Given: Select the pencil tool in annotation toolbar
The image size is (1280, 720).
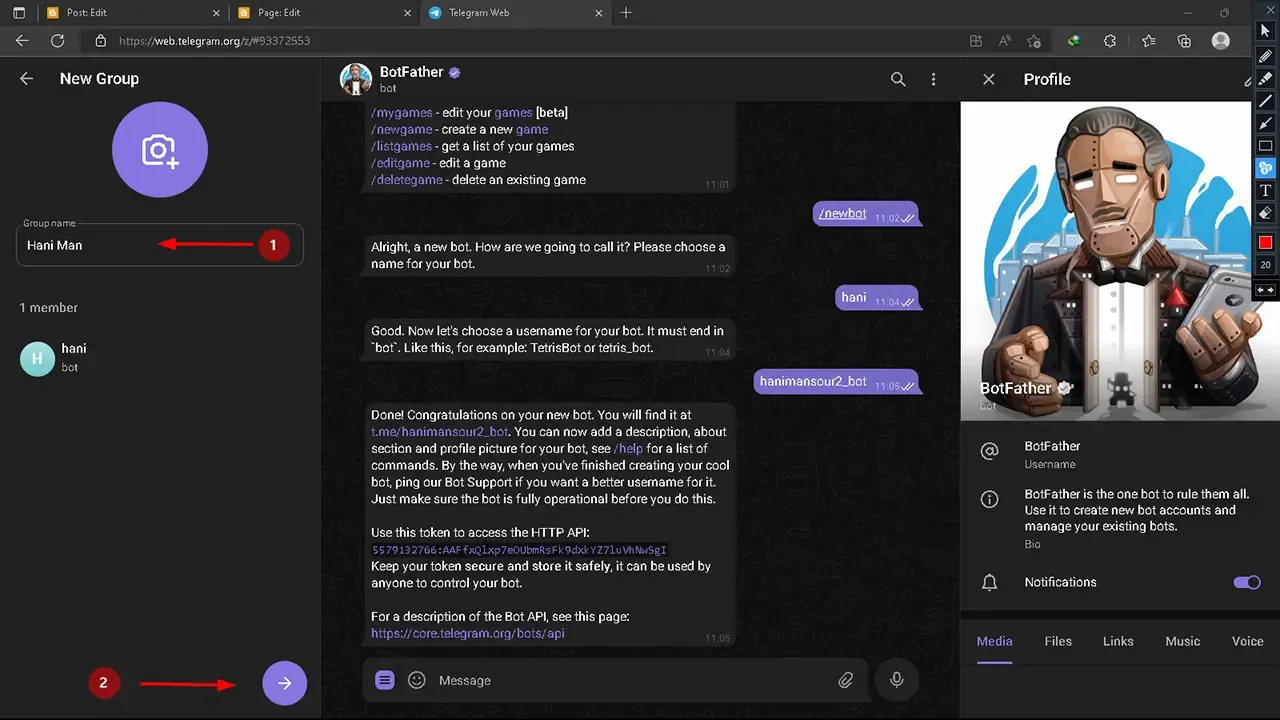Looking at the screenshot, I should pyautogui.click(x=1265, y=56).
